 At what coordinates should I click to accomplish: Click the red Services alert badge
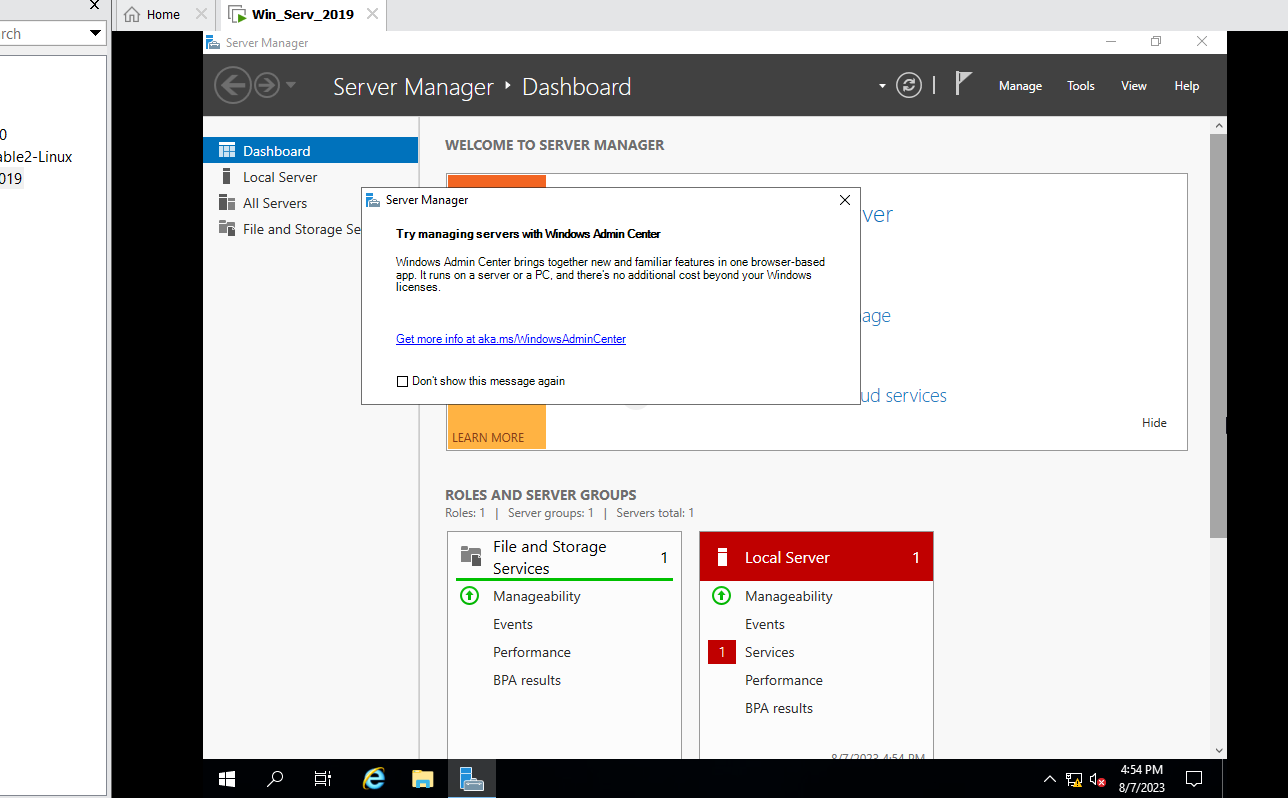(722, 652)
